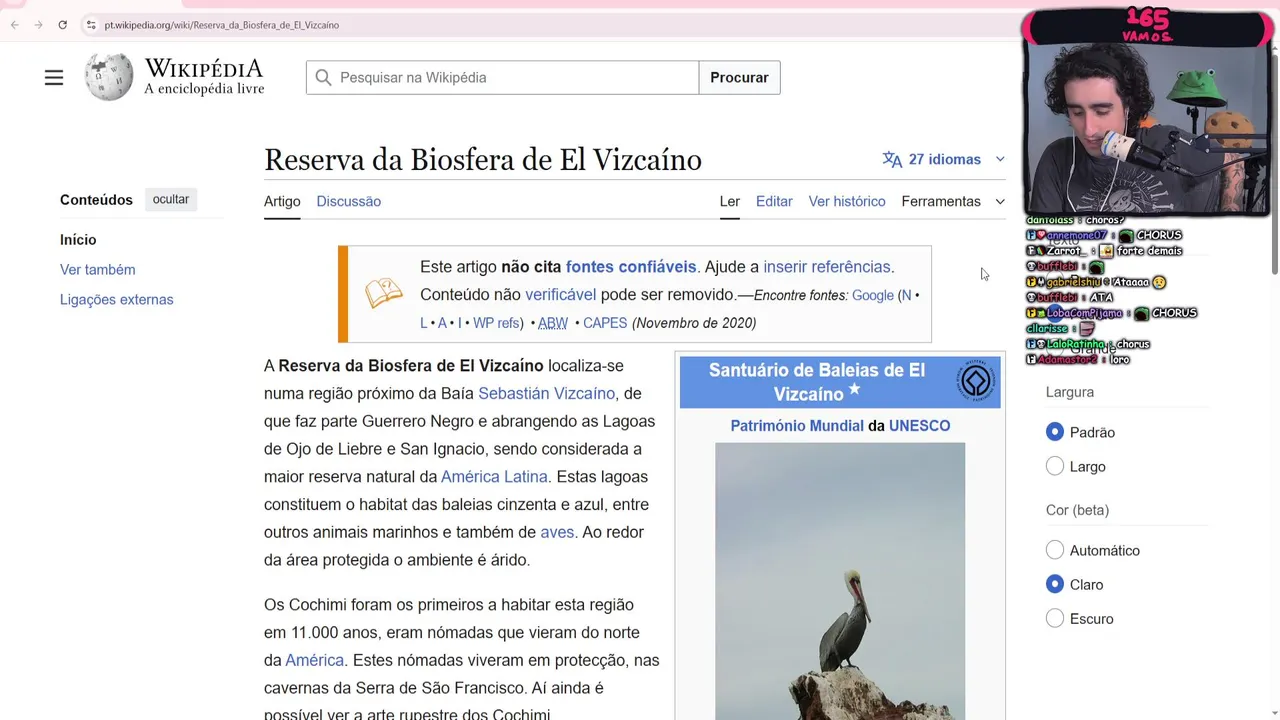Click the browser address bar URL
The image size is (1280, 720).
[x=222, y=25]
